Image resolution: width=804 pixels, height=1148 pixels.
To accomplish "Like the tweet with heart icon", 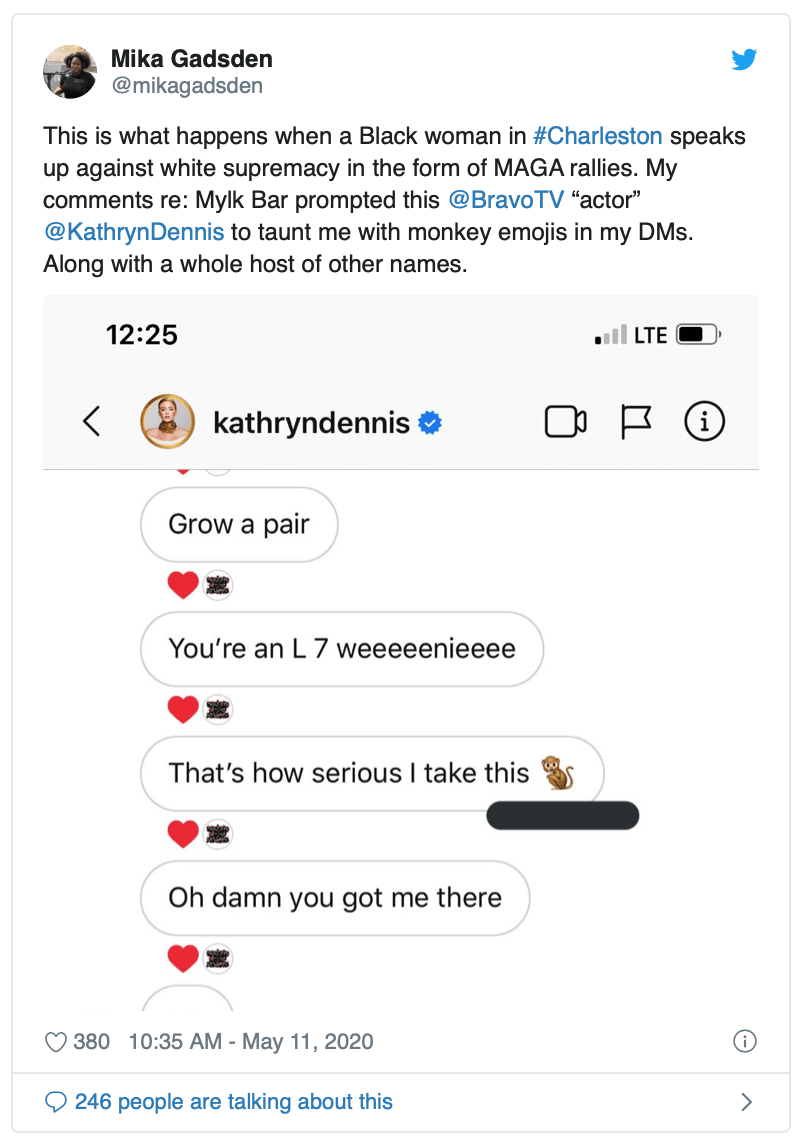I will (57, 1042).
